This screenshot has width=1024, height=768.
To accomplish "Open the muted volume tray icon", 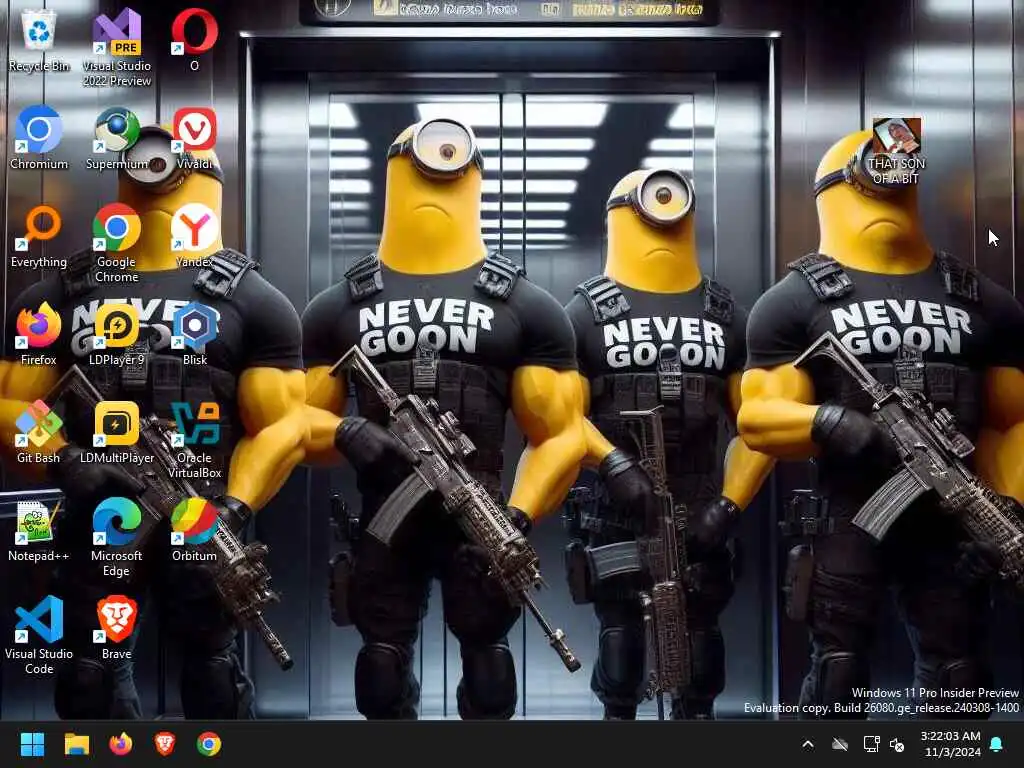I will (897, 744).
